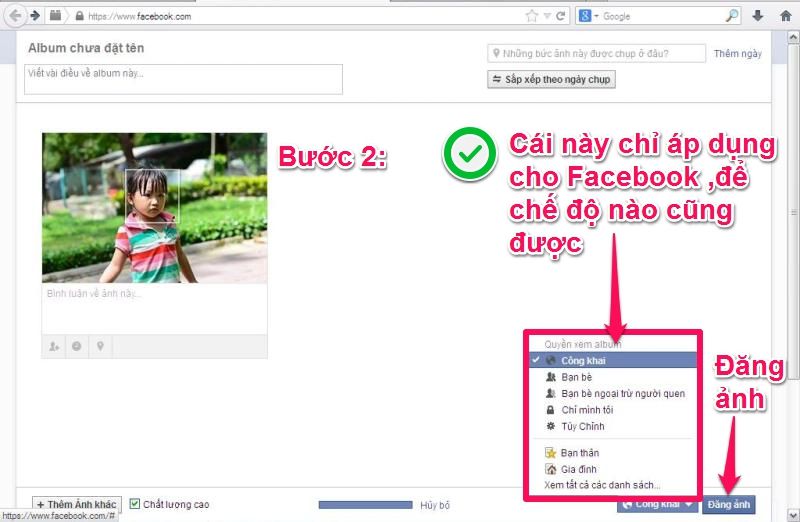The image size is (800, 522).
Task: Click the 'Hủy bỏ' cancel link
Action: click(x=435, y=505)
